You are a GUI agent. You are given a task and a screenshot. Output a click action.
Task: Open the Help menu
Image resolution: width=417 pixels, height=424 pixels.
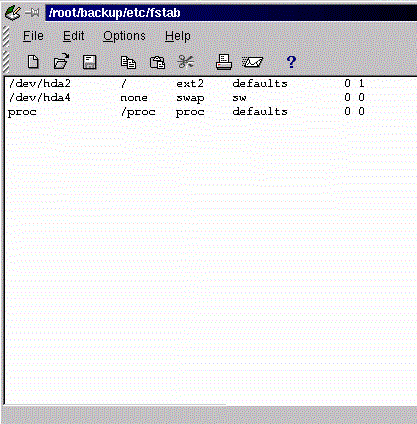[178, 36]
